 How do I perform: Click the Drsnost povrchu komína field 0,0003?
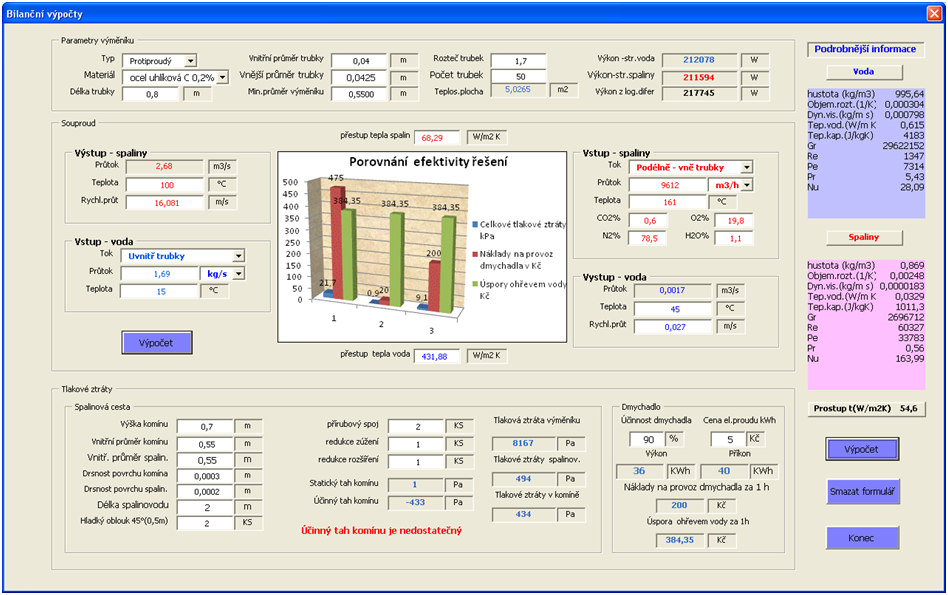click(x=205, y=476)
